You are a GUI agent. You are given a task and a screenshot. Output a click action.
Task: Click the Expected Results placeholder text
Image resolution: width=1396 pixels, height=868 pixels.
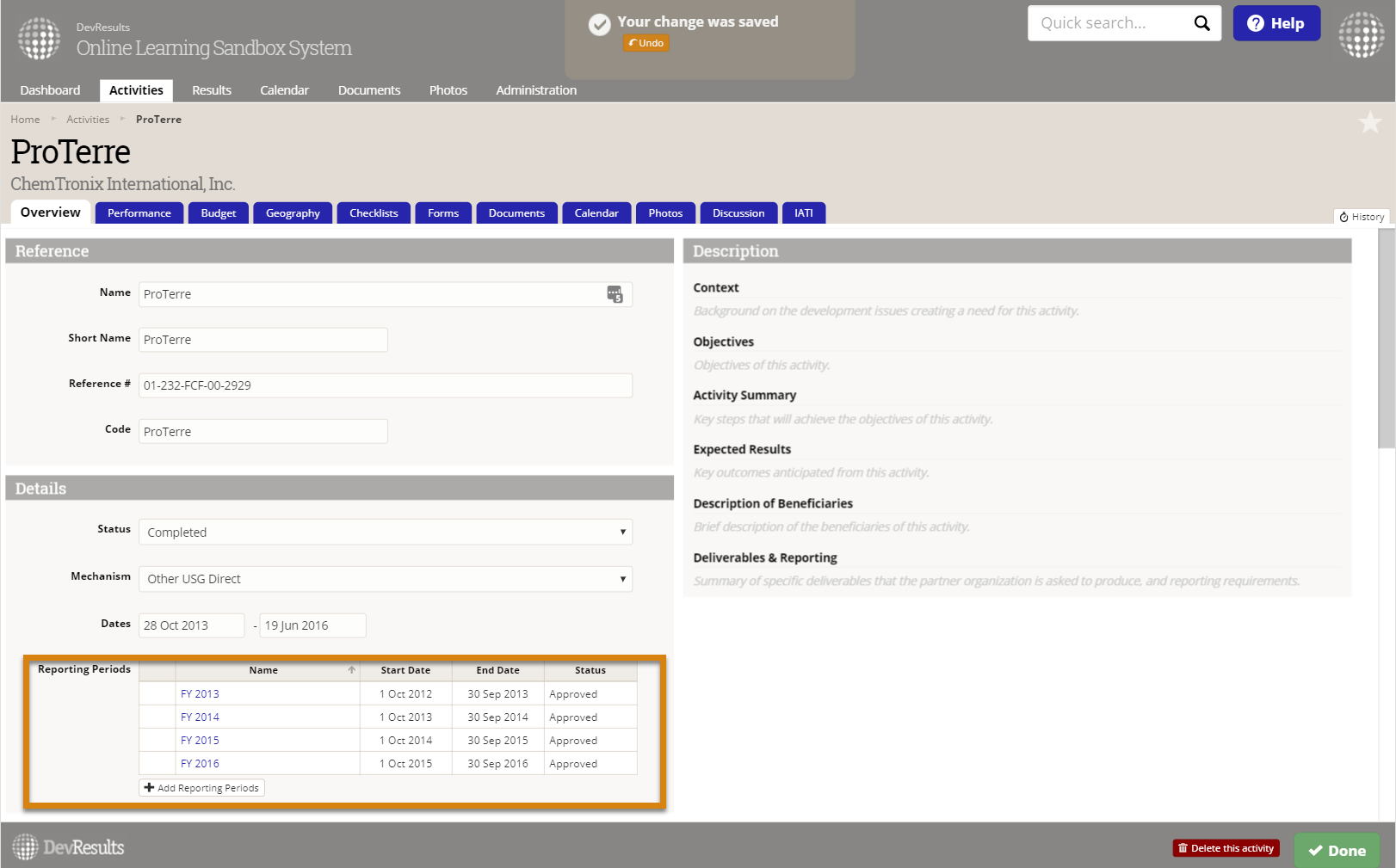click(x=812, y=473)
